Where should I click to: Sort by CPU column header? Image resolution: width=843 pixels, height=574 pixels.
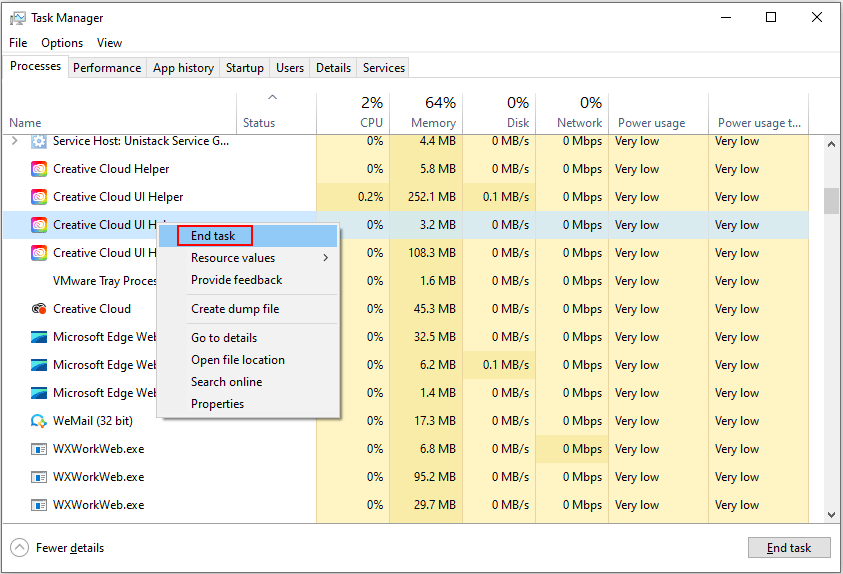[x=353, y=113]
